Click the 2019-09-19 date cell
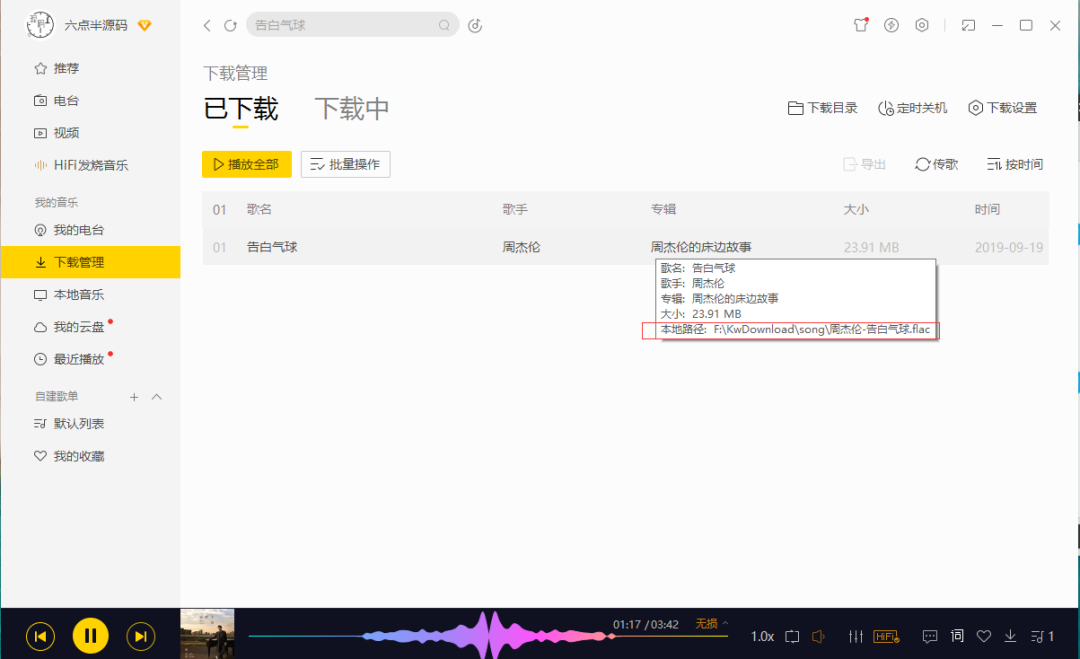 pyautogui.click(x=1008, y=247)
